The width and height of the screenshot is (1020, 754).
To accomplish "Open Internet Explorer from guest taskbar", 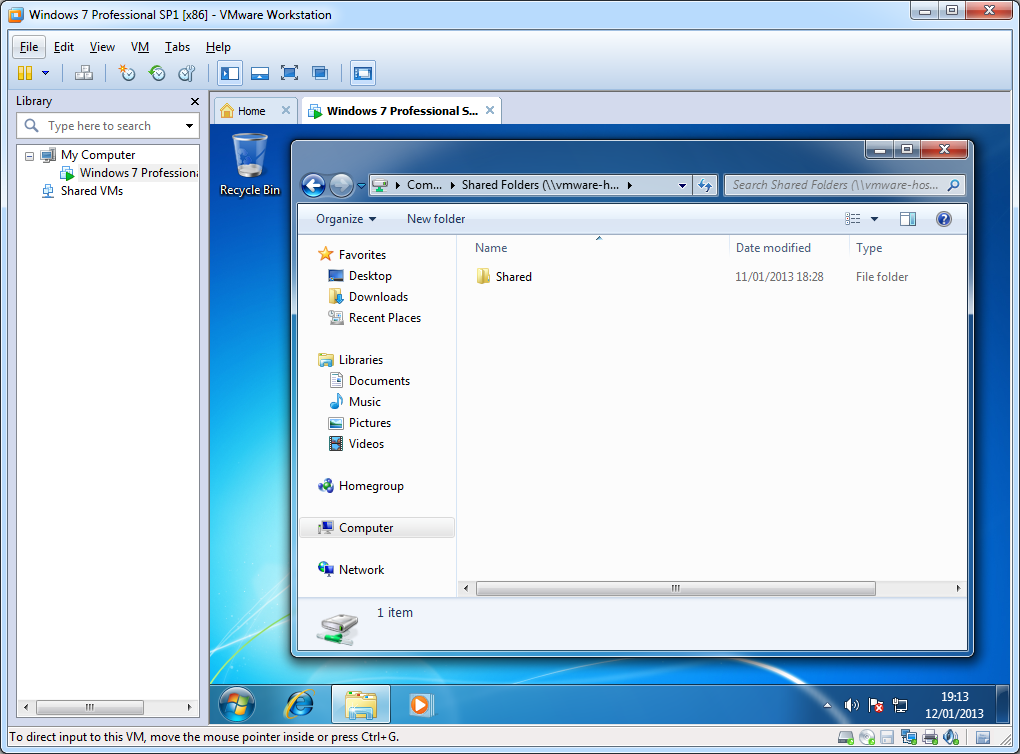I will click(x=299, y=705).
